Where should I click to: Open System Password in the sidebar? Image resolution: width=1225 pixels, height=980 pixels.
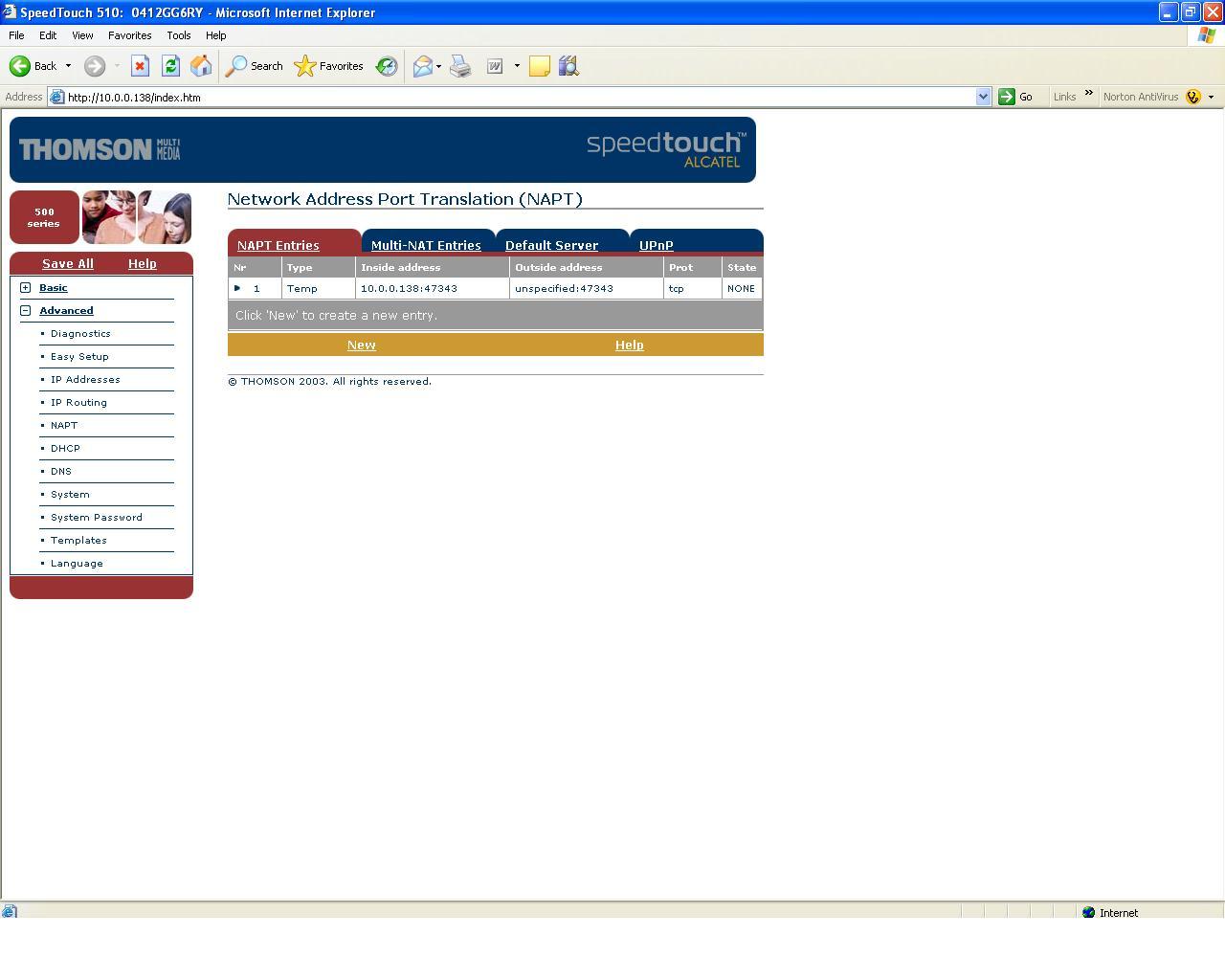pyautogui.click(x=97, y=517)
